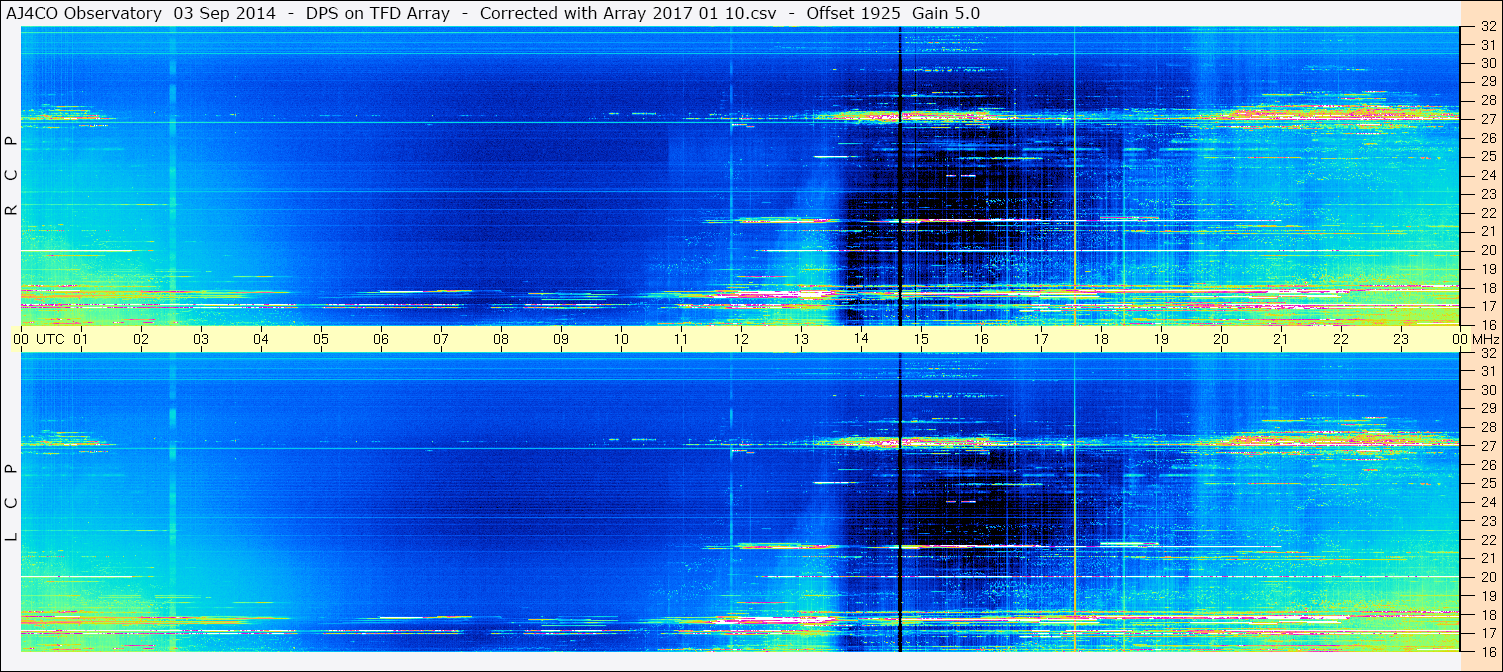The width and height of the screenshot is (1503, 672).
Task: Click the 01 hour tick label
Action: 81,339
